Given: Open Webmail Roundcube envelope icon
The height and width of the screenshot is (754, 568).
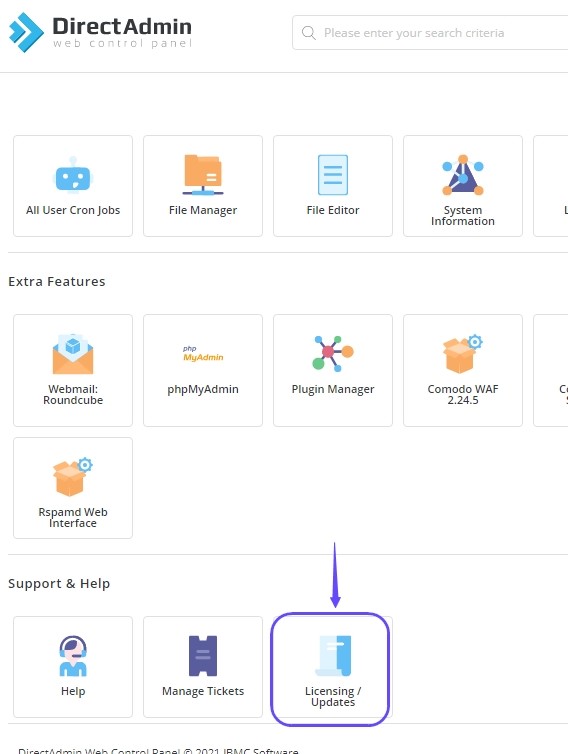Looking at the screenshot, I should click(73, 354).
